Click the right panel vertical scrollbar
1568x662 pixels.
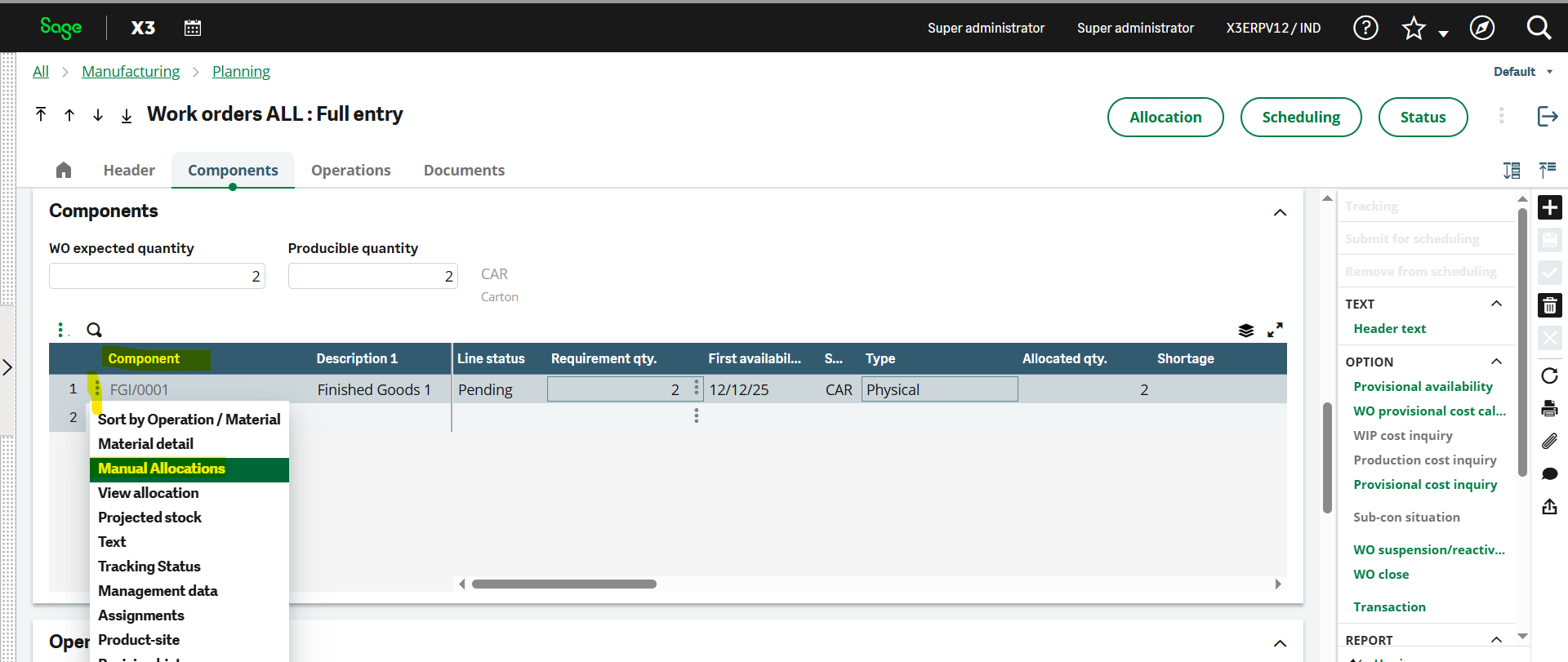click(1522, 343)
